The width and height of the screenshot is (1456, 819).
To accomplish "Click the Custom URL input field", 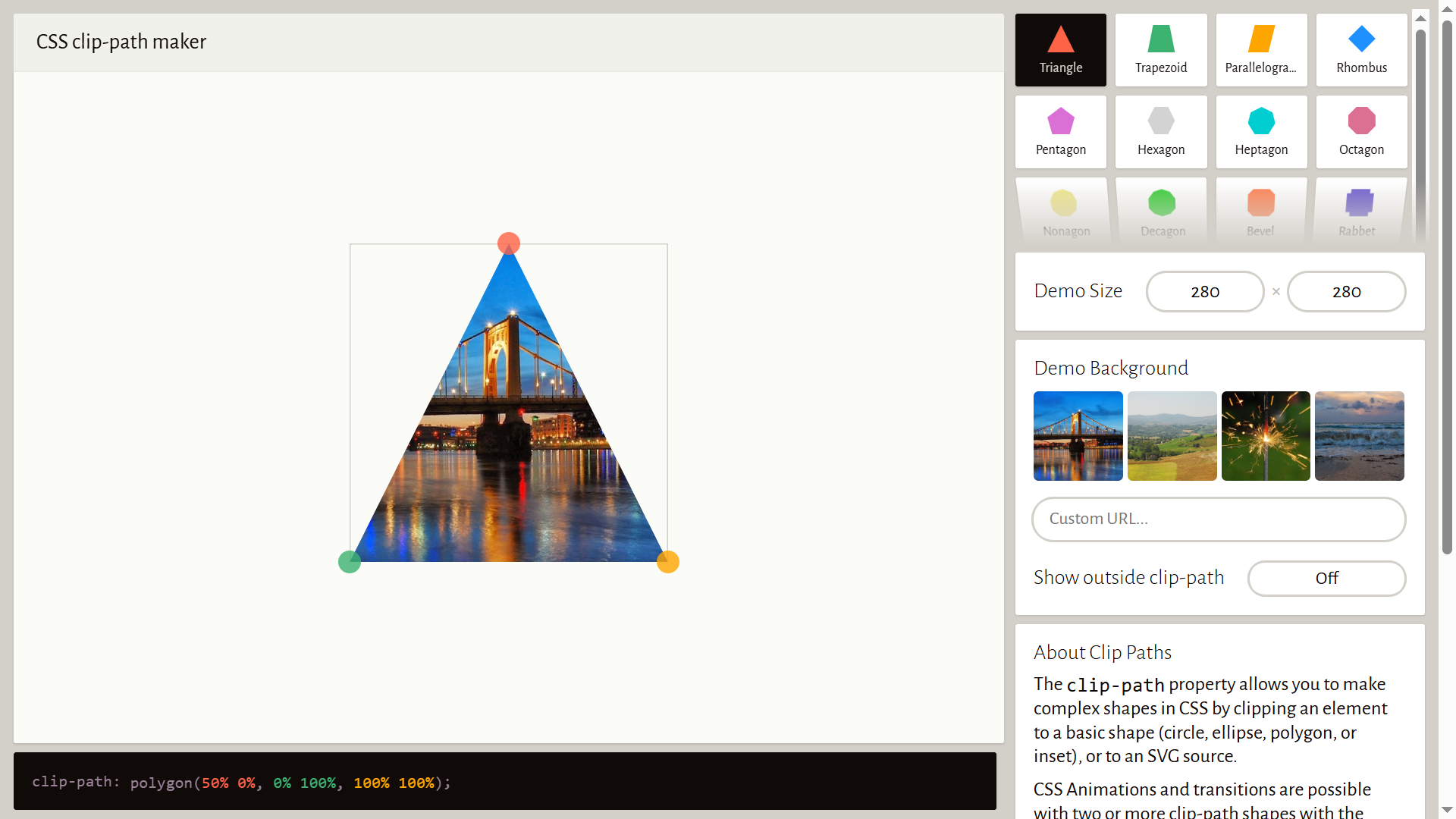I will click(x=1219, y=519).
